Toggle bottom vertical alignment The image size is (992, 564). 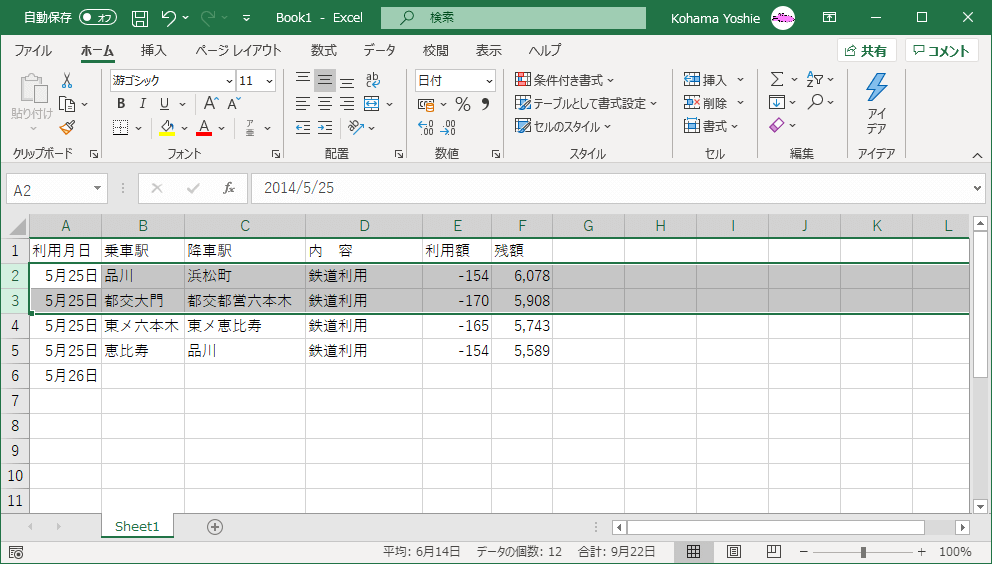tap(347, 80)
